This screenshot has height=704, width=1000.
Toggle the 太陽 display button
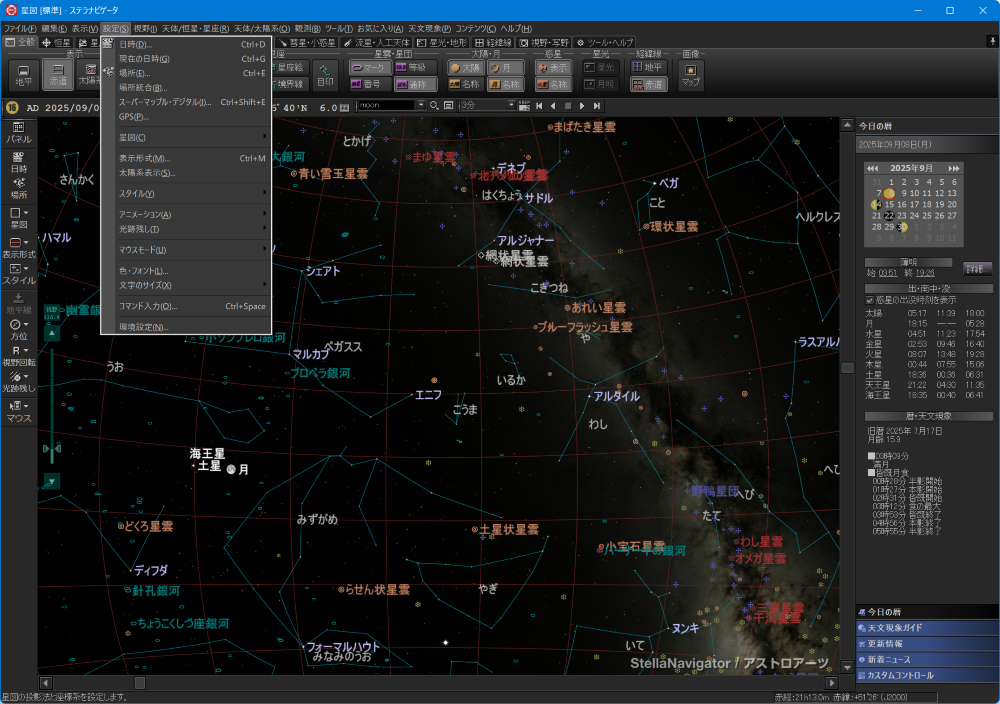coord(464,67)
